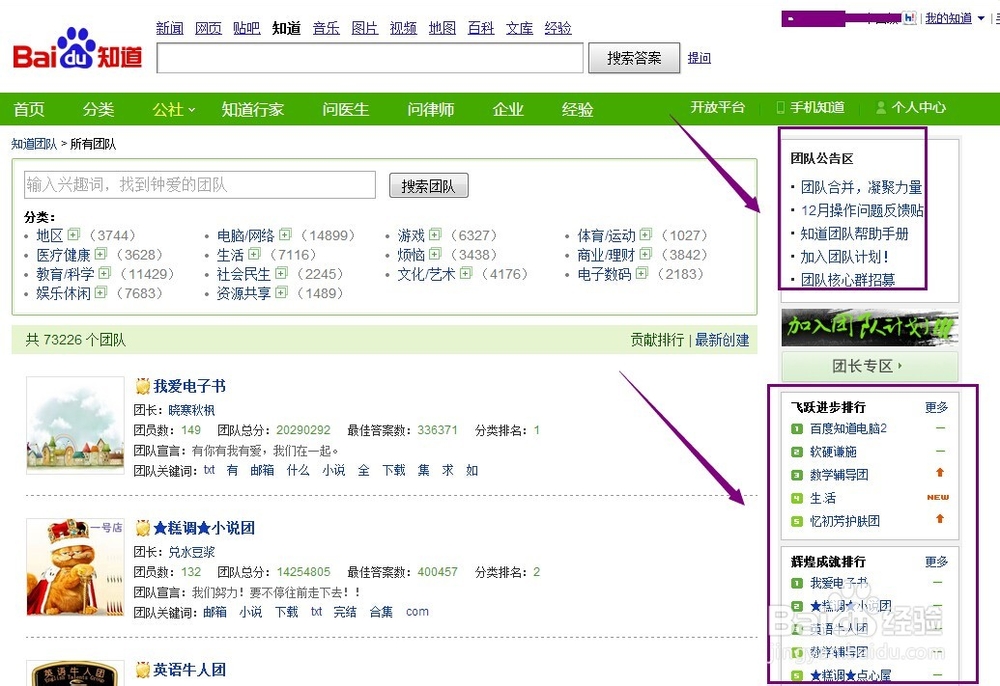Click 知道团队 breadcrumb link
The image size is (1000, 686).
click(34, 144)
